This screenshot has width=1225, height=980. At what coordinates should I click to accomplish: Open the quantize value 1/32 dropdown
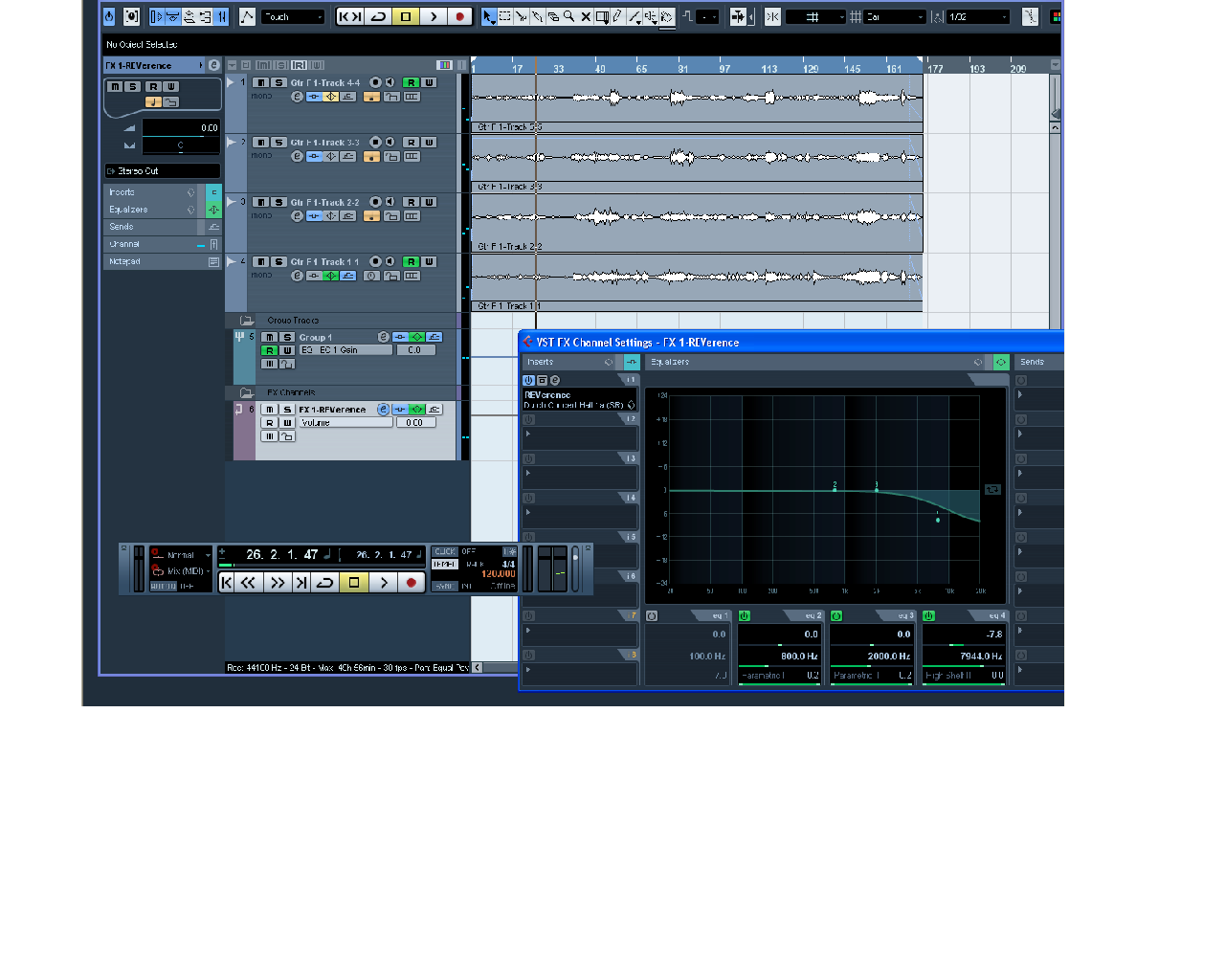click(978, 16)
